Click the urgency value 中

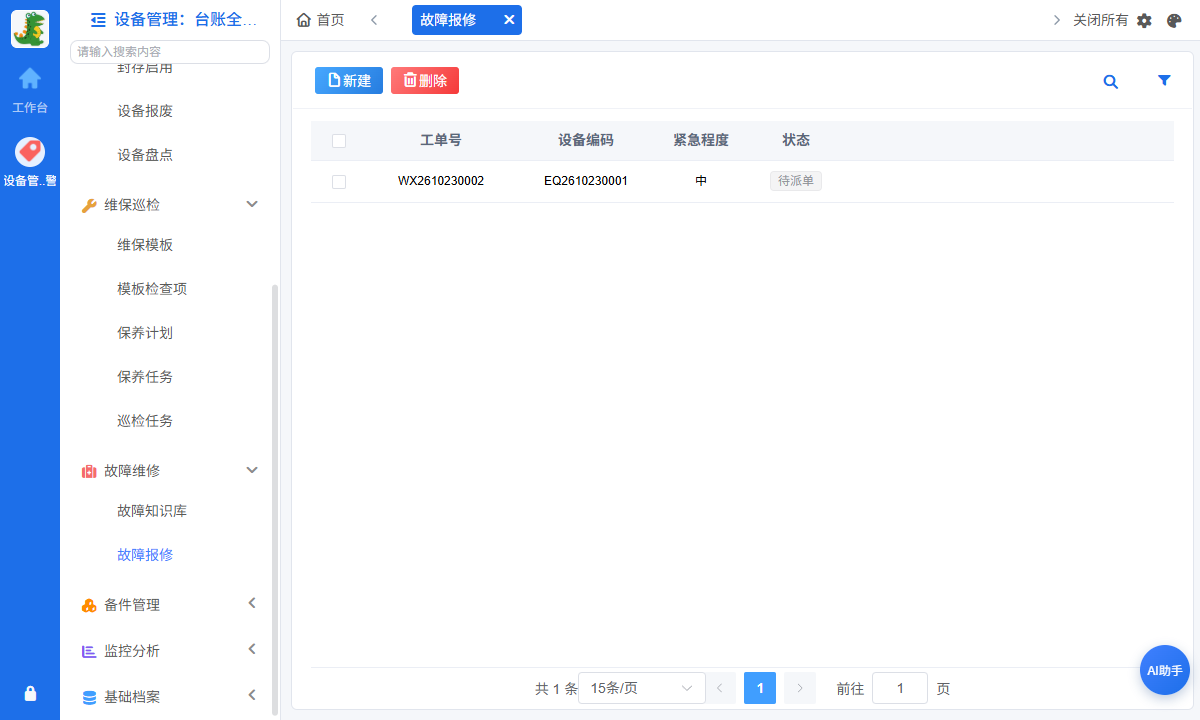(701, 182)
